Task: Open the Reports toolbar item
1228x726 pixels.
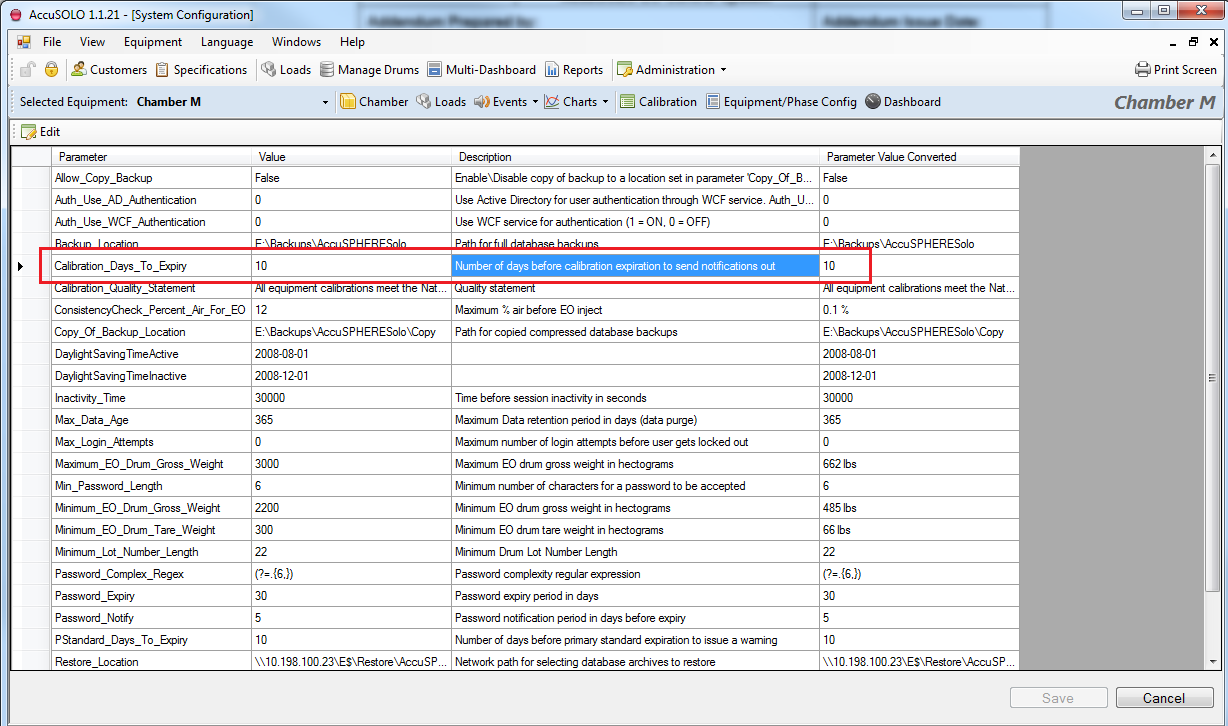Action: 574,70
